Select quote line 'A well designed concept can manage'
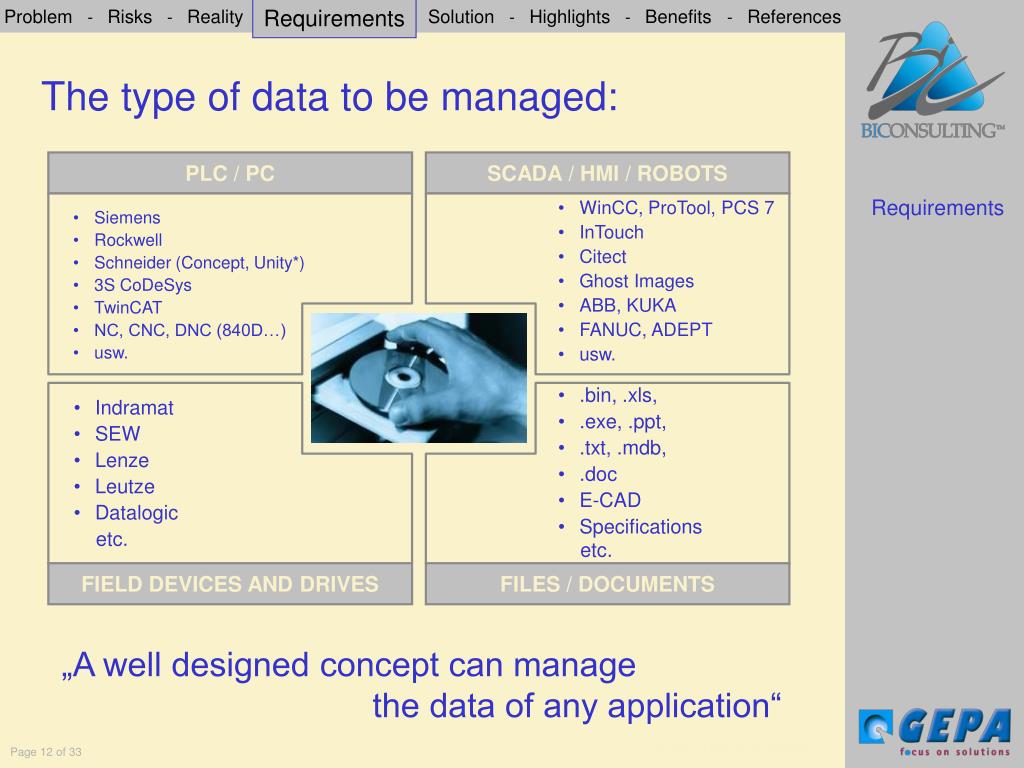The height and width of the screenshot is (768, 1024). (x=348, y=666)
